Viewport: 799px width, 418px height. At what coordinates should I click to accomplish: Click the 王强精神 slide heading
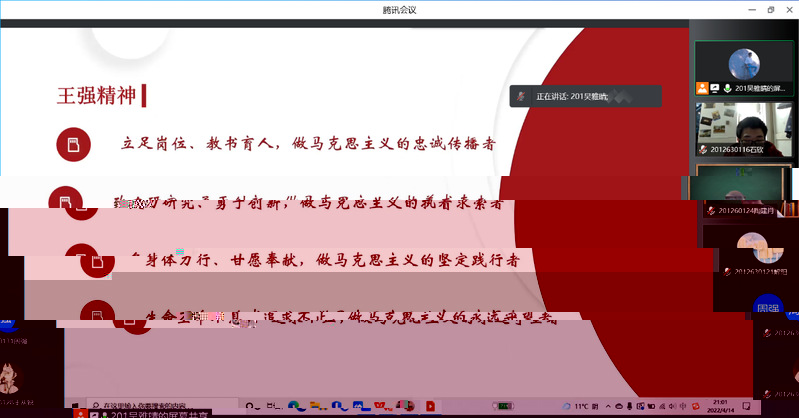coord(96,97)
